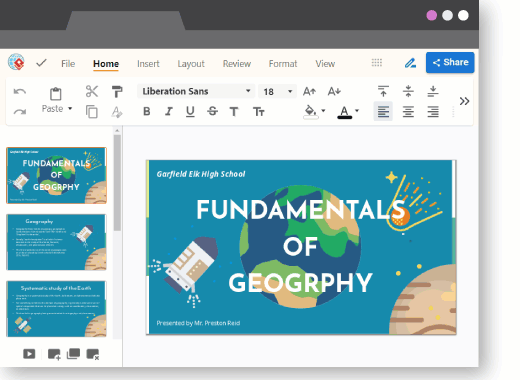Expand the fill color dropdown arrow
Screen dimensions: 520x380
[323, 111]
